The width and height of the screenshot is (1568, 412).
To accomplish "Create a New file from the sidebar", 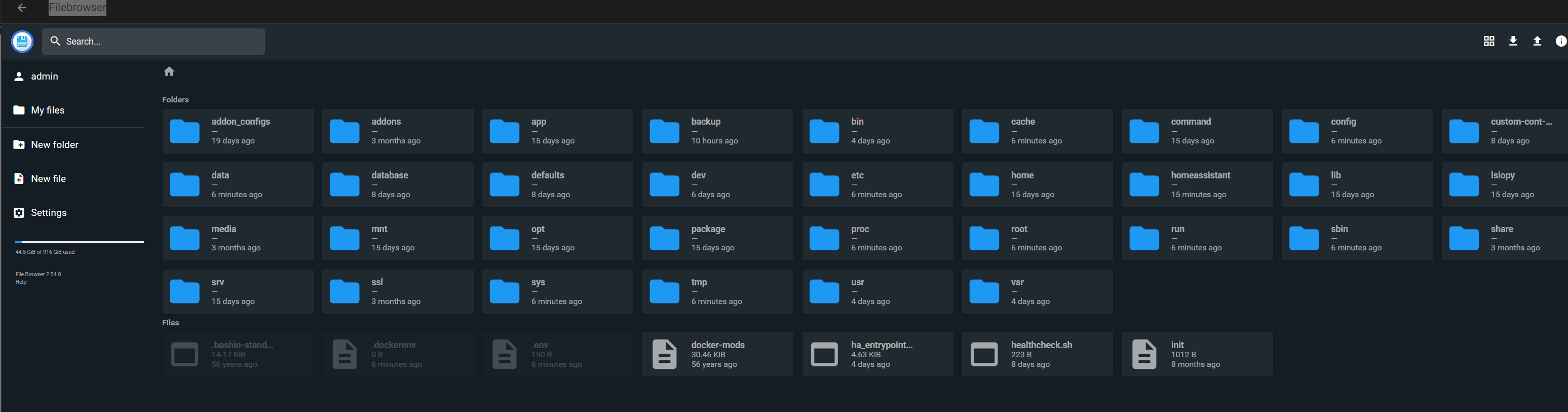I will [48, 179].
